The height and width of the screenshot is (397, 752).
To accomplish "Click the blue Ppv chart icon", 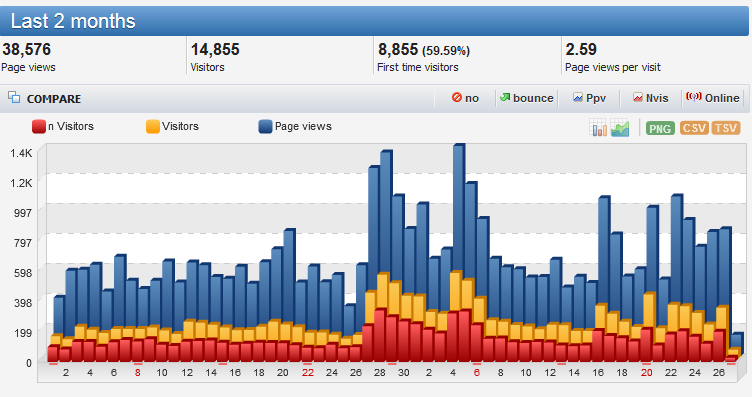I will click(578, 97).
